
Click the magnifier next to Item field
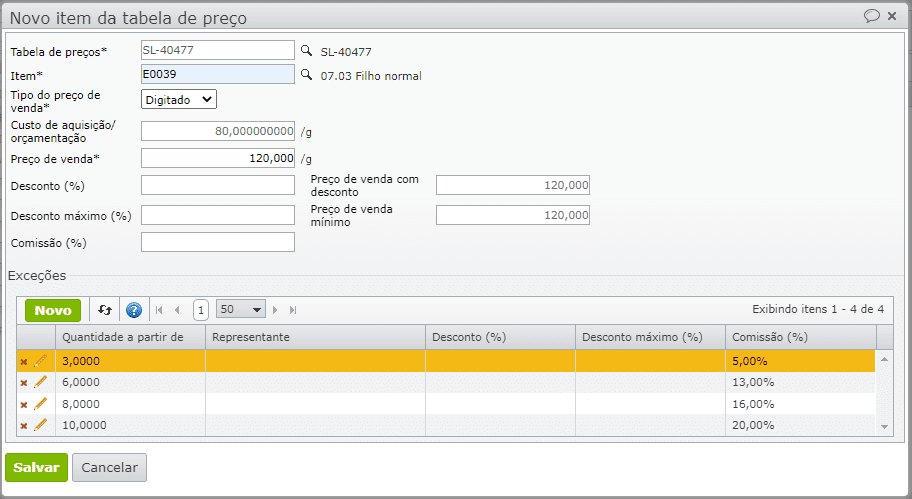[x=306, y=75]
